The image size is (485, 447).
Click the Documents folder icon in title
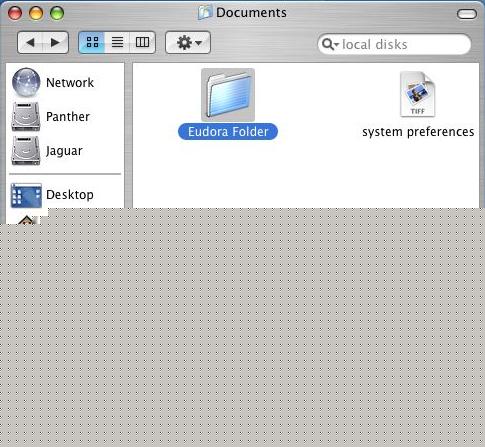[205, 13]
